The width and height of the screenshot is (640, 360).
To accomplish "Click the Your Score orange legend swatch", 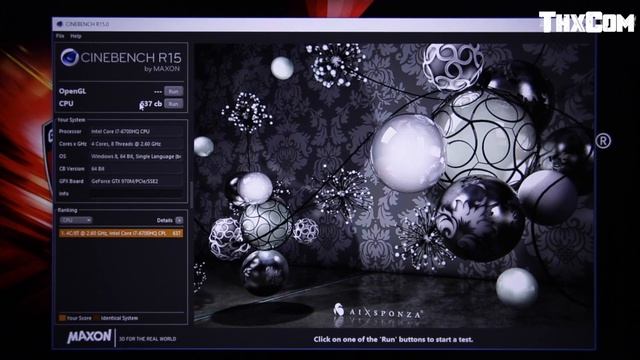I will [x=62, y=318].
